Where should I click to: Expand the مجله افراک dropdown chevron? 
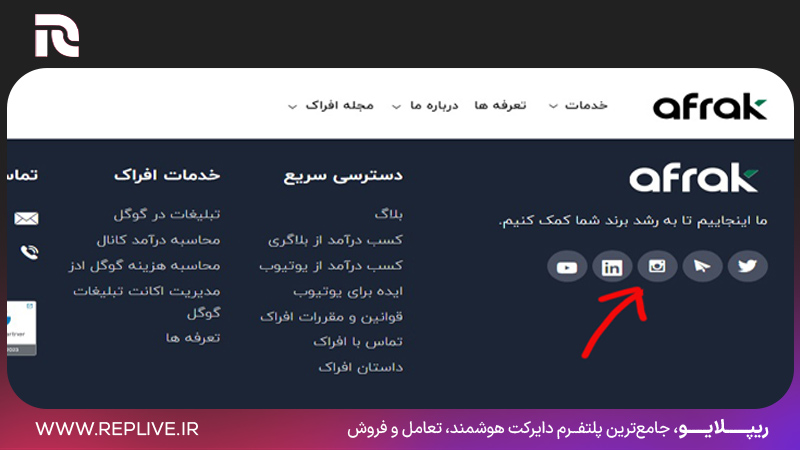(x=292, y=106)
